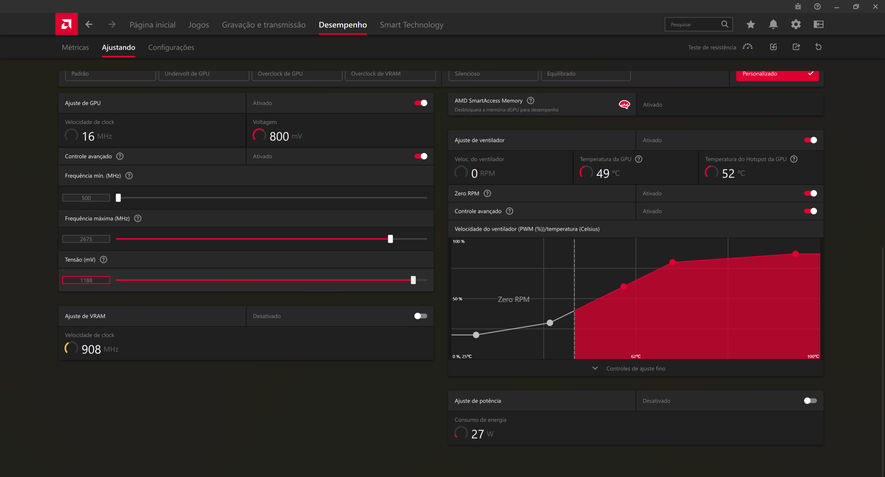Toggle Zero RPM switch
Screen dimensions: 885x477
point(810,194)
